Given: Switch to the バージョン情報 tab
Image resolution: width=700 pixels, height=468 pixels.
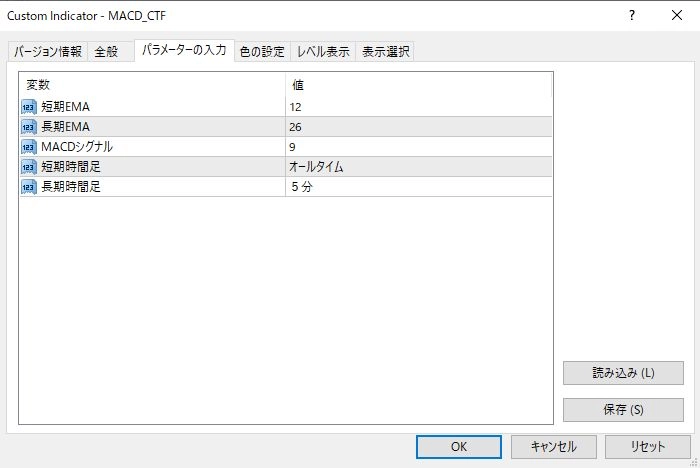Looking at the screenshot, I should pyautogui.click(x=48, y=52).
